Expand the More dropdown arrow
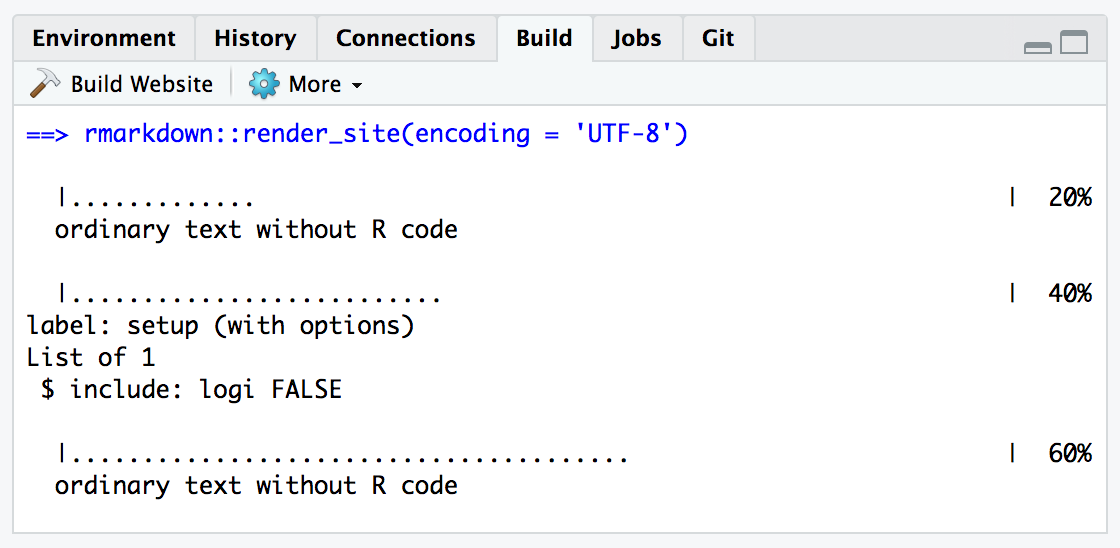 point(357,86)
